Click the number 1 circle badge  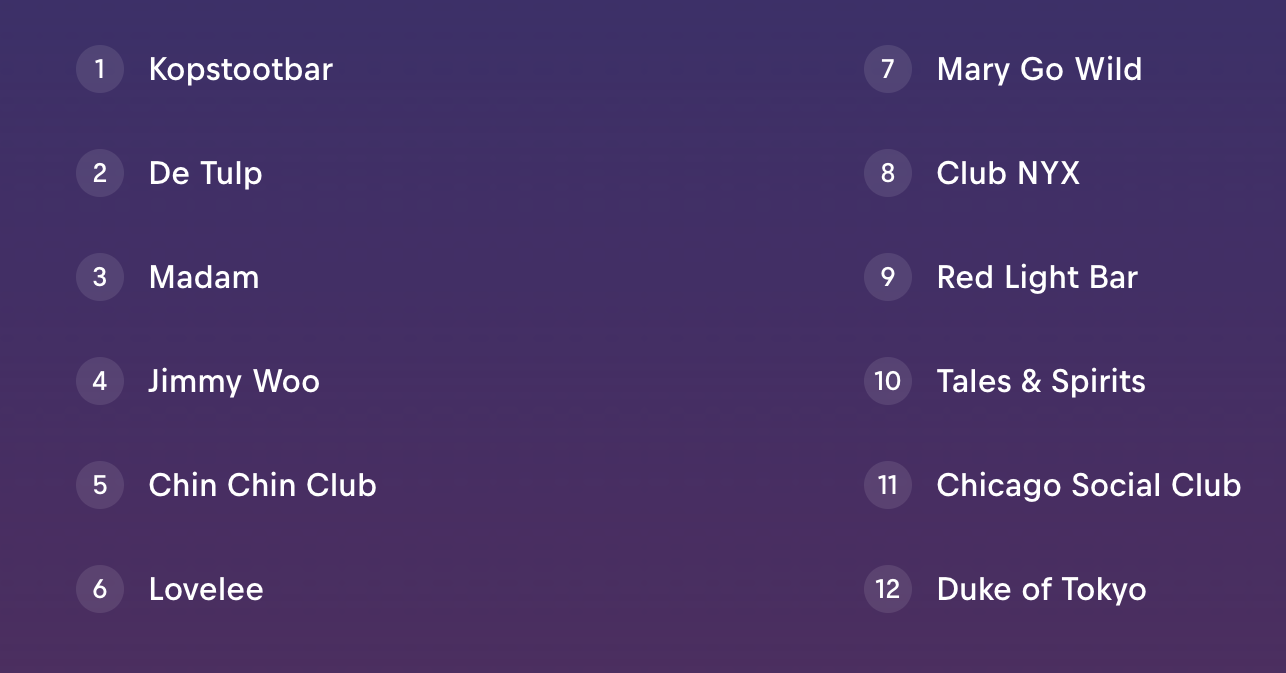(x=100, y=69)
